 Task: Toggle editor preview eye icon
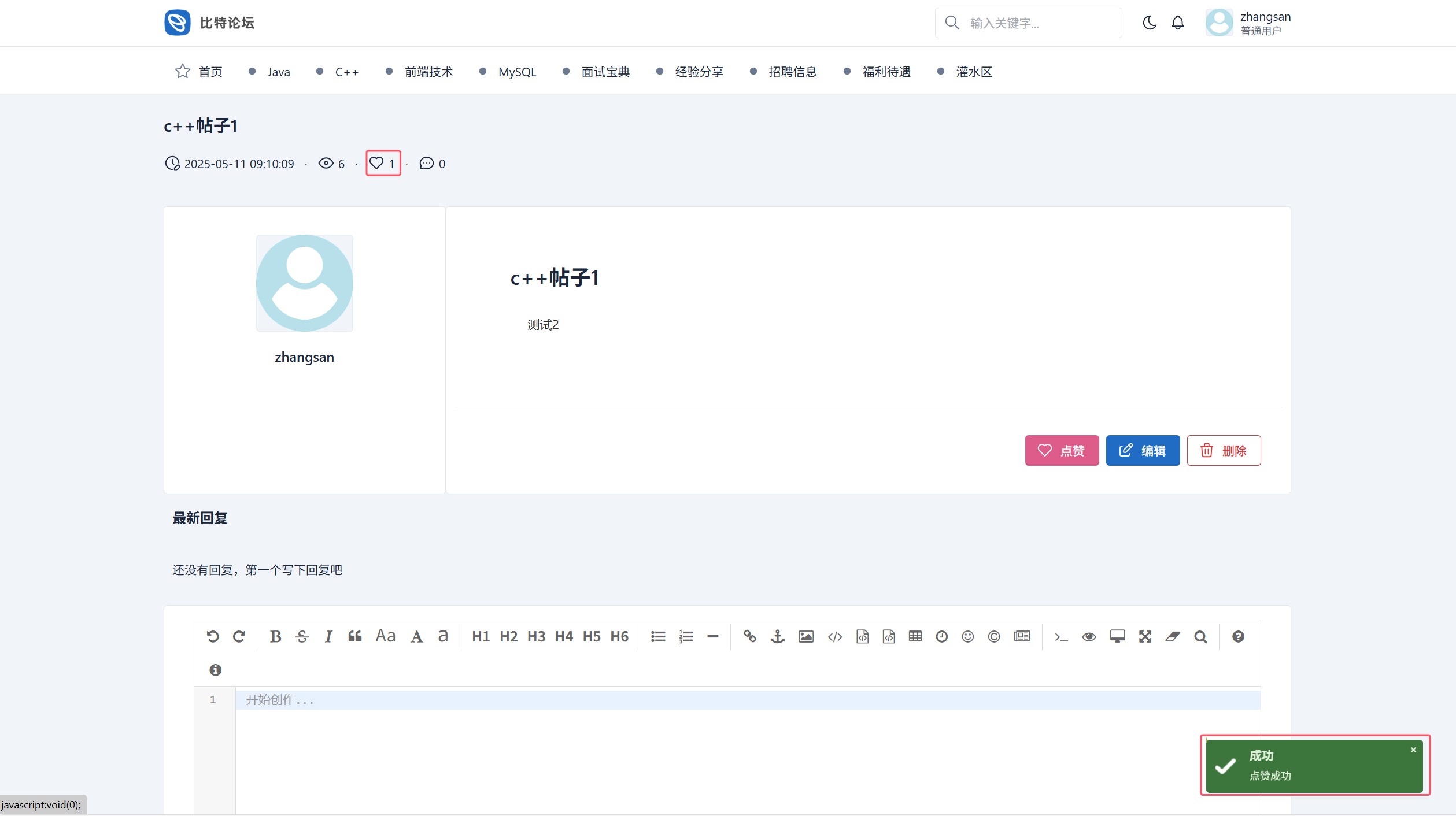[1089, 636]
